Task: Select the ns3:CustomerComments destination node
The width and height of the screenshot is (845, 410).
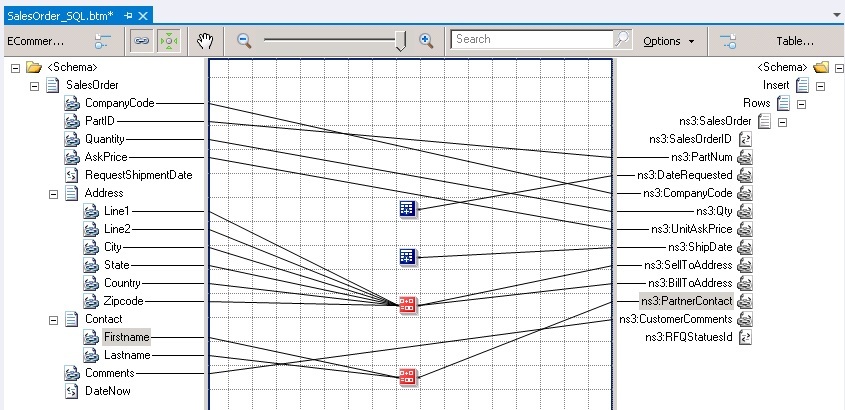Action: (676, 319)
